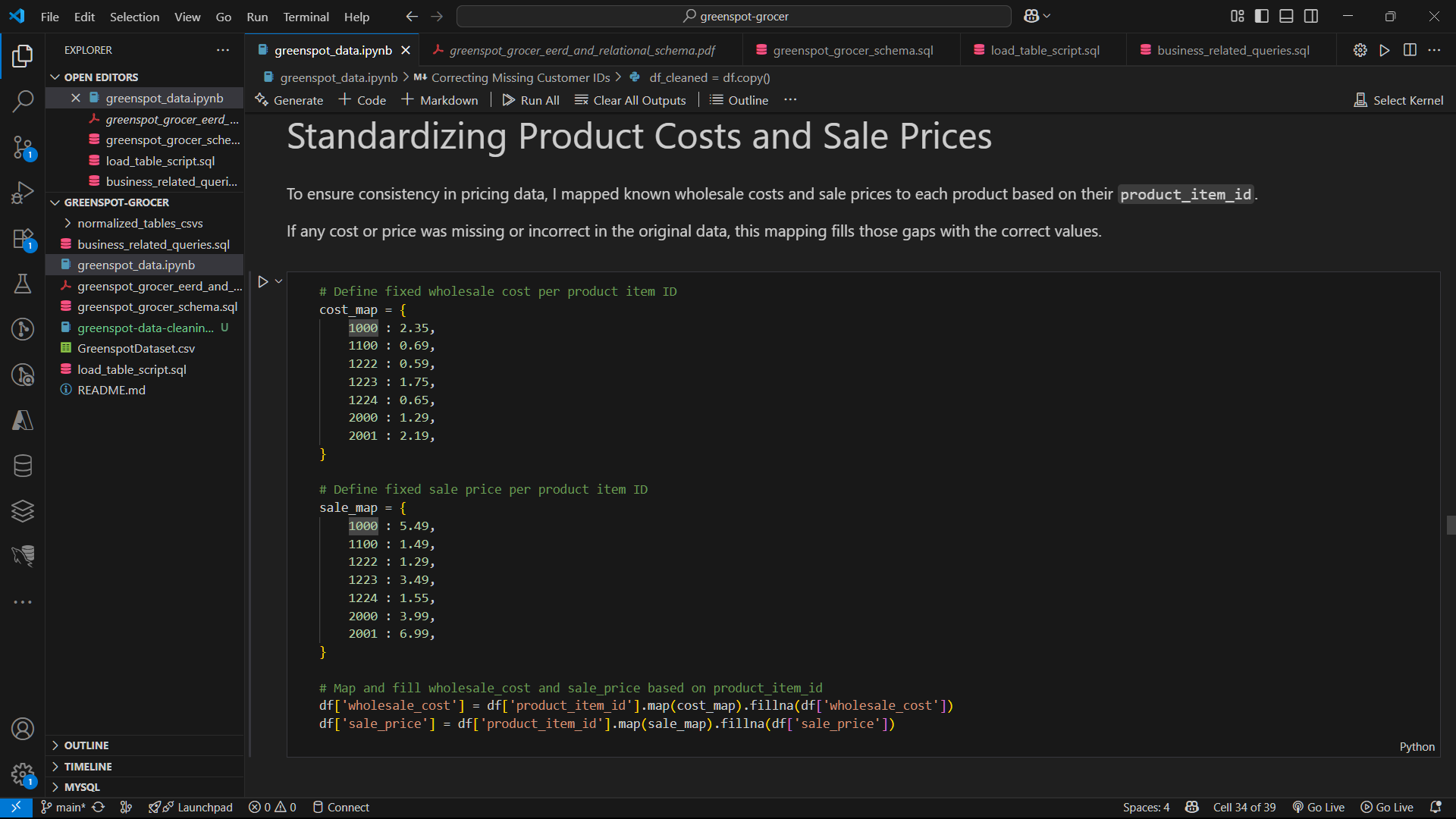Click the Run icon in editor title bar
The image size is (1456, 819).
pyautogui.click(x=1385, y=50)
